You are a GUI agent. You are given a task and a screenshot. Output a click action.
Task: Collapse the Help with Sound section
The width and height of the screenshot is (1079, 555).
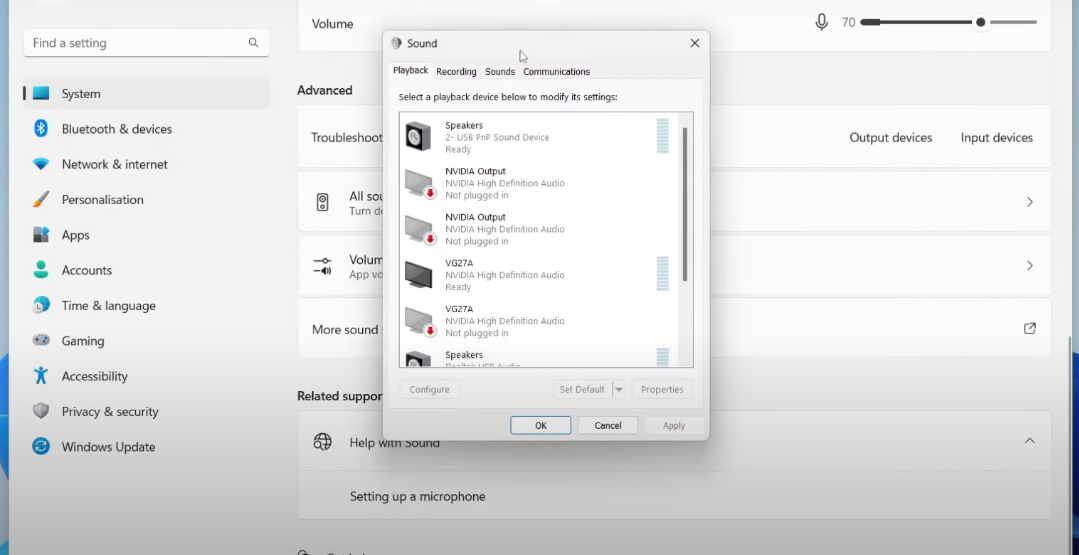point(1029,441)
